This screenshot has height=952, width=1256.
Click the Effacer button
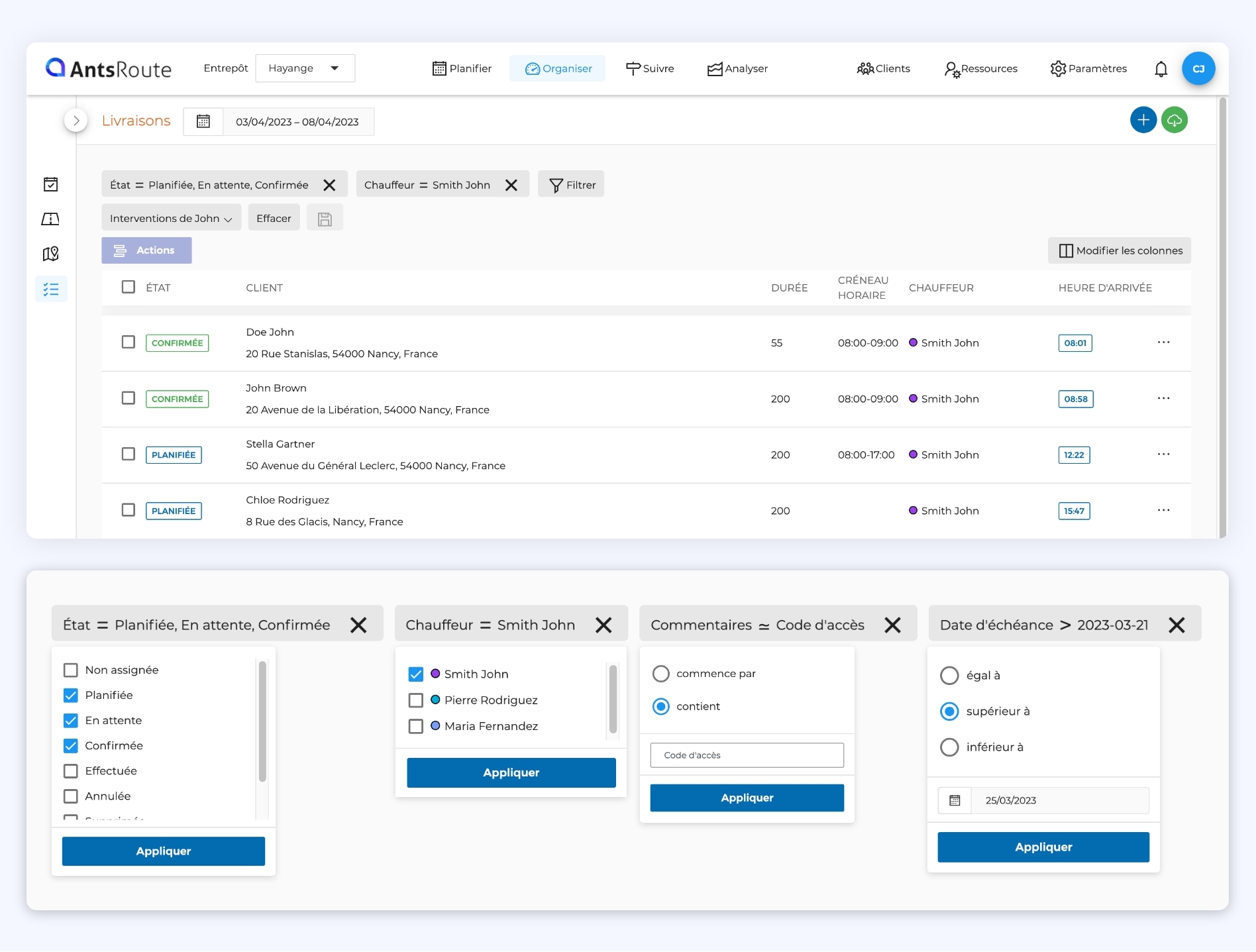pyautogui.click(x=274, y=219)
